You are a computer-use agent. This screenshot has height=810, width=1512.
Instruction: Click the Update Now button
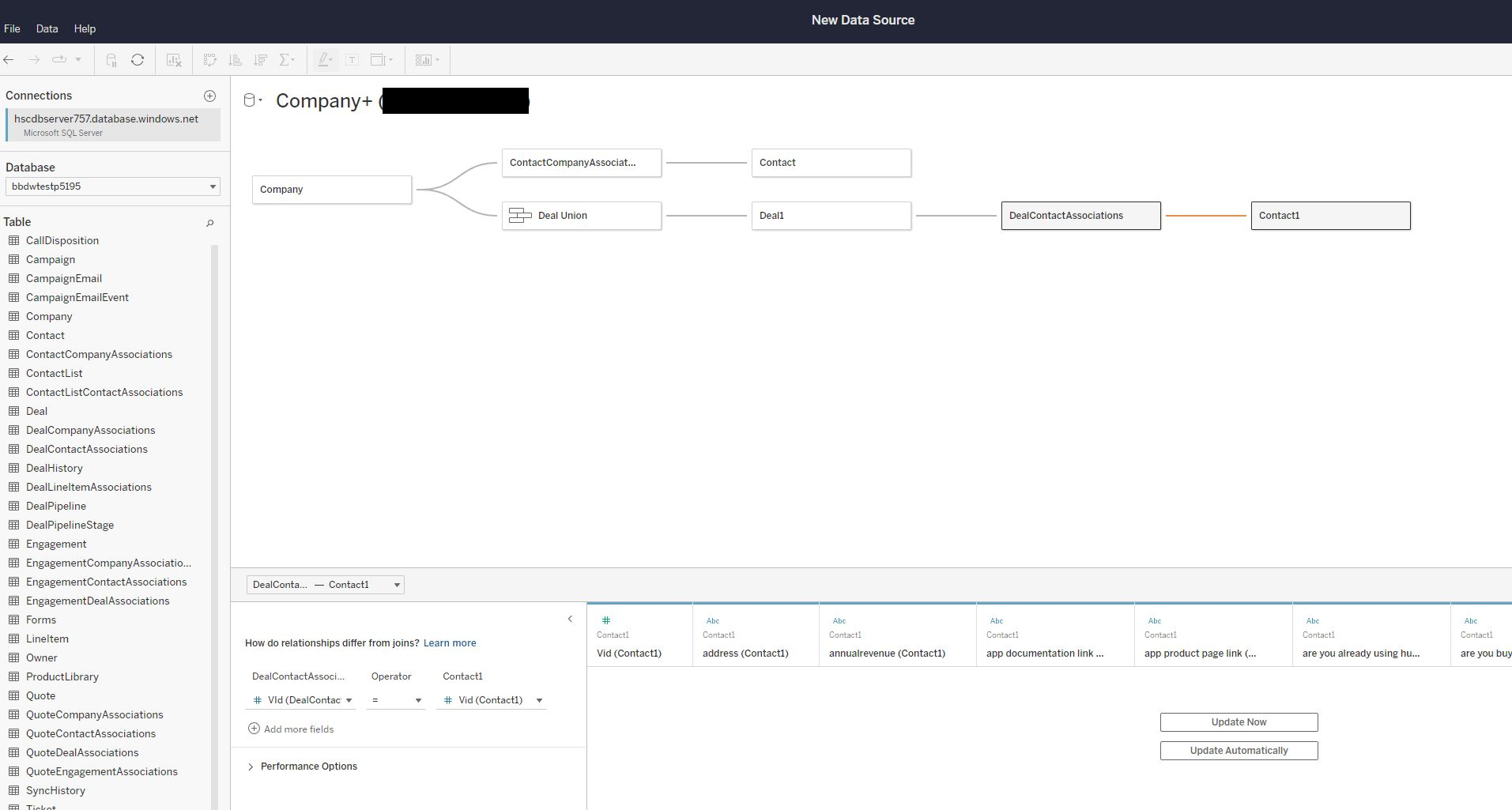(x=1238, y=721)
